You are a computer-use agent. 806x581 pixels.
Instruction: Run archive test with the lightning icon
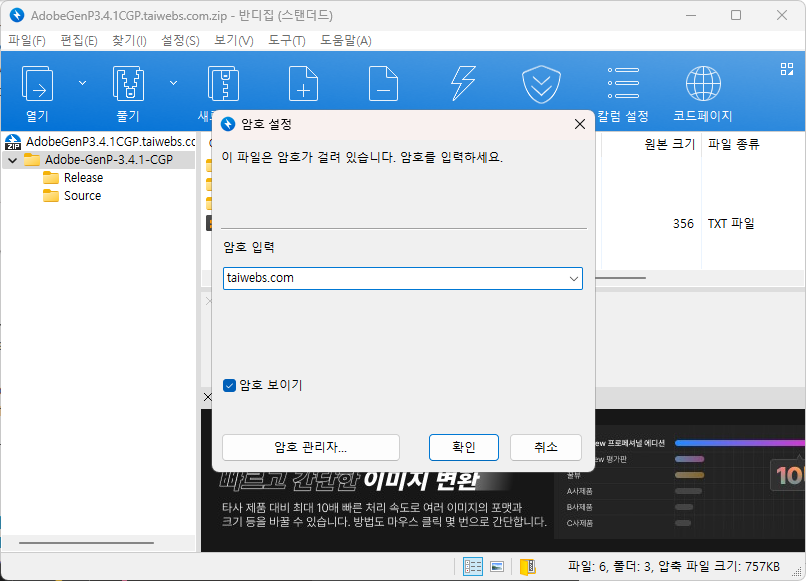click(463, 83)
